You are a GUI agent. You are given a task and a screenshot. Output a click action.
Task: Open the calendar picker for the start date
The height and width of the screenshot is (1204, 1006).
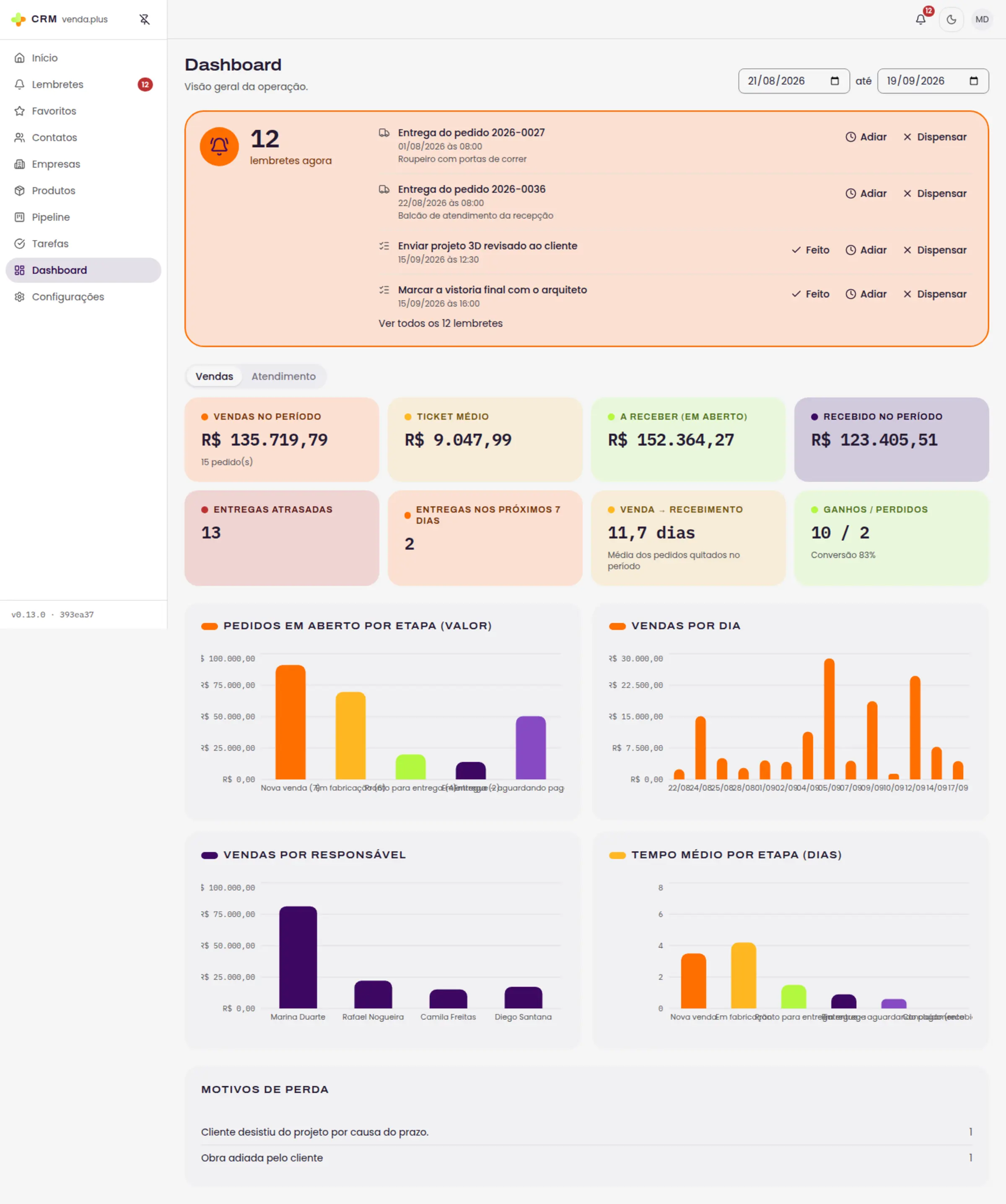[x=835, y=81]
